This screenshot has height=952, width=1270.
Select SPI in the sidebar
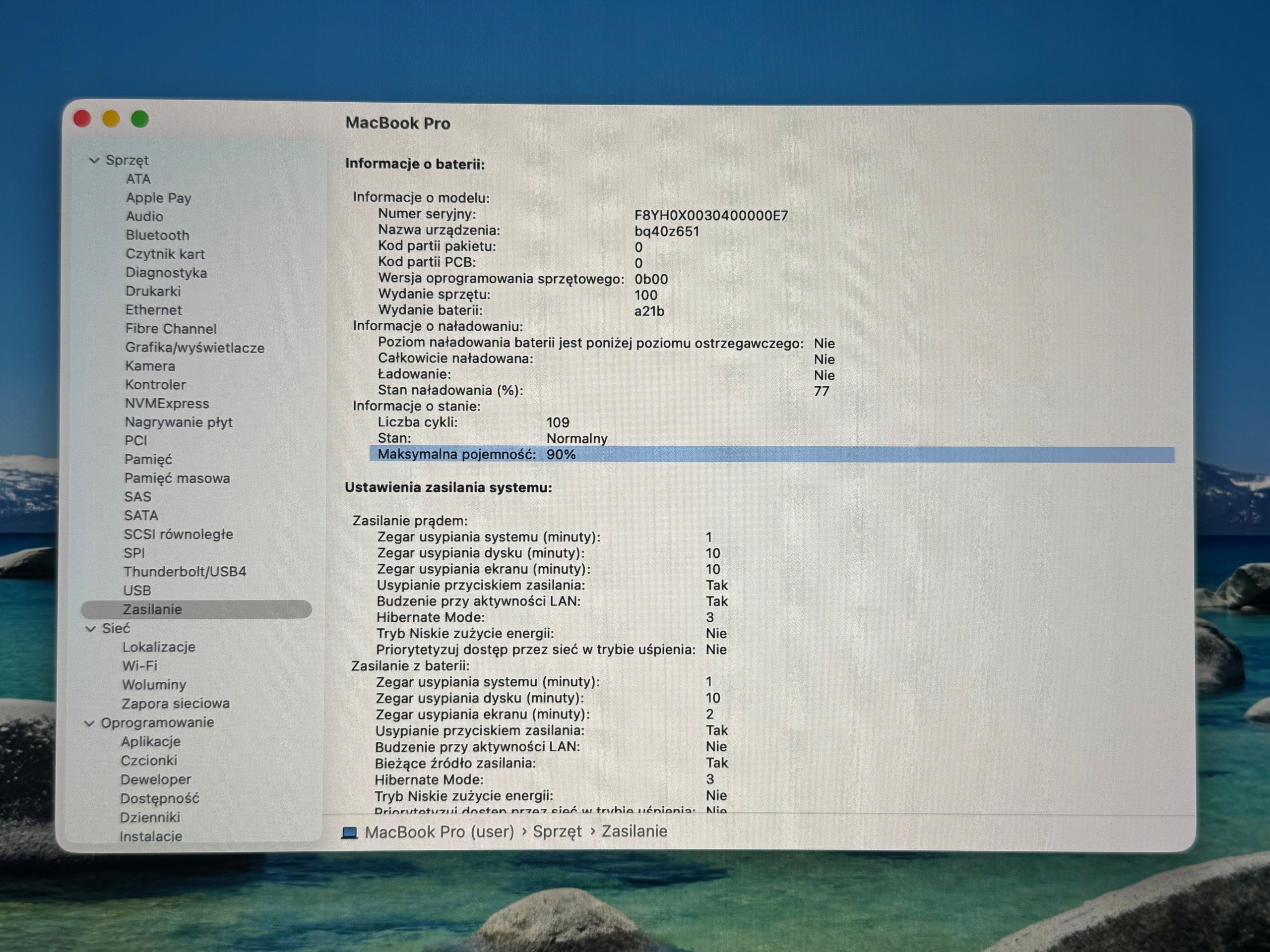click(134, 553)
